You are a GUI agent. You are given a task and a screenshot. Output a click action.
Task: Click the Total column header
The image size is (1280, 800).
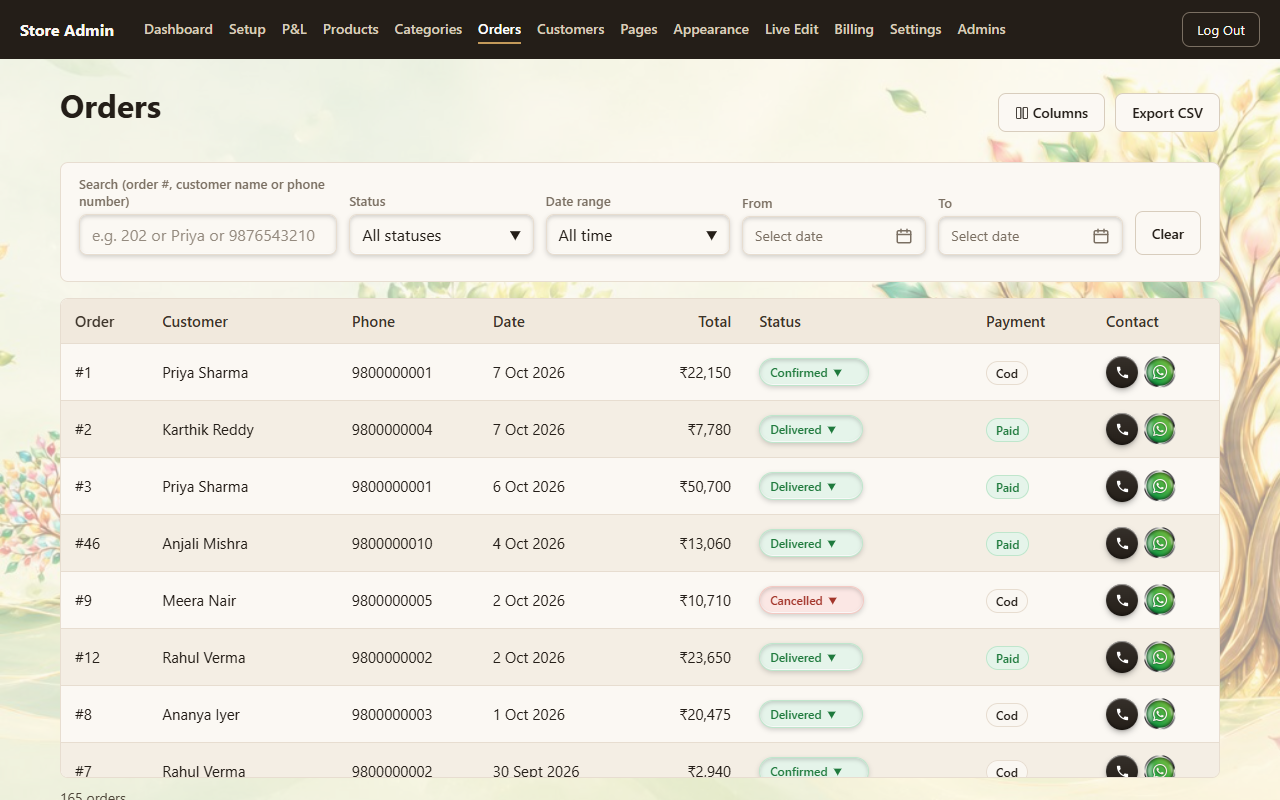coord(714,322)
